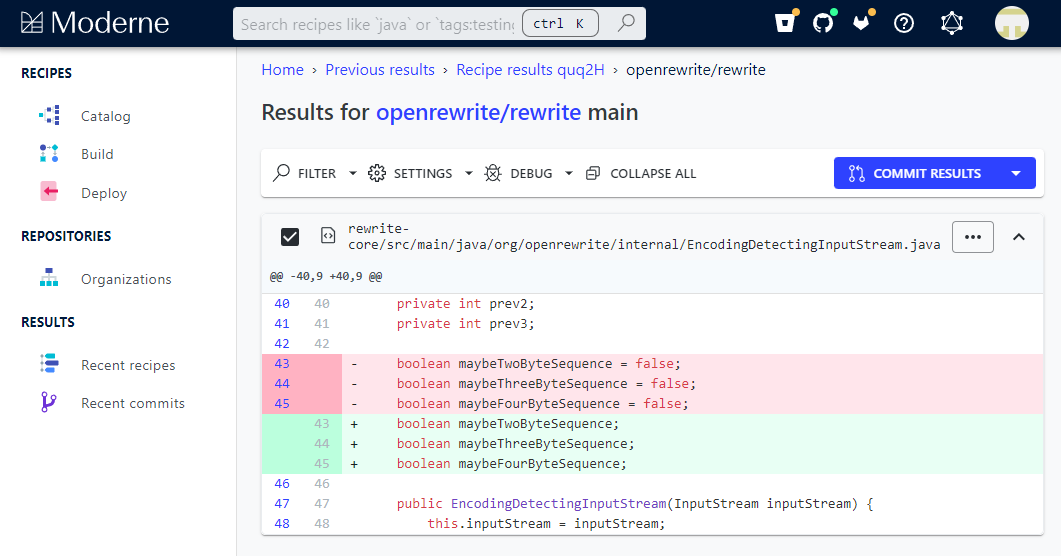This screenshot has width=1061, height=556.
Task: Open the help question mark icon
Action: (x=904, y=24)
